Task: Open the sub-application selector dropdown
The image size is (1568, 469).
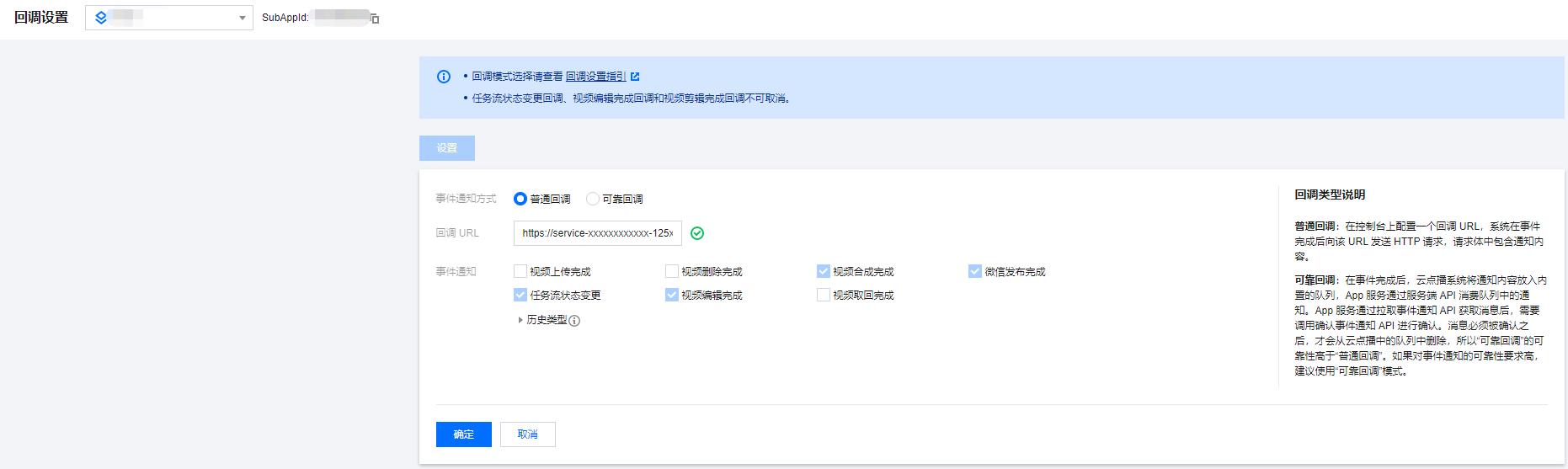Action: coord(168,18)
